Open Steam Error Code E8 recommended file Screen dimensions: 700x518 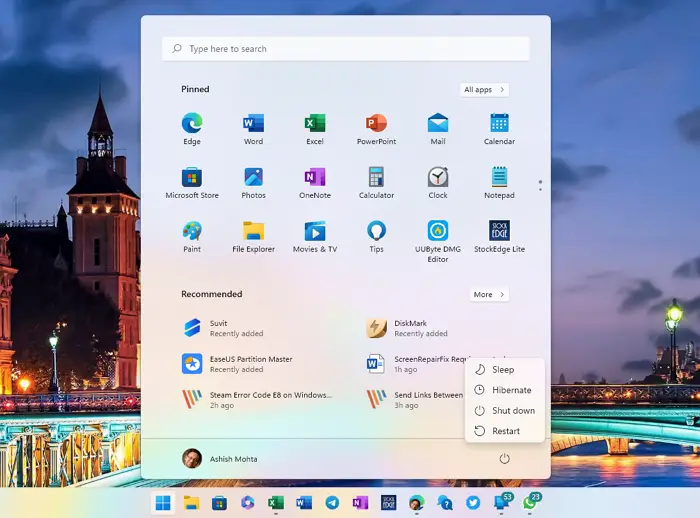pyautogui.click(x=257, y=400)
